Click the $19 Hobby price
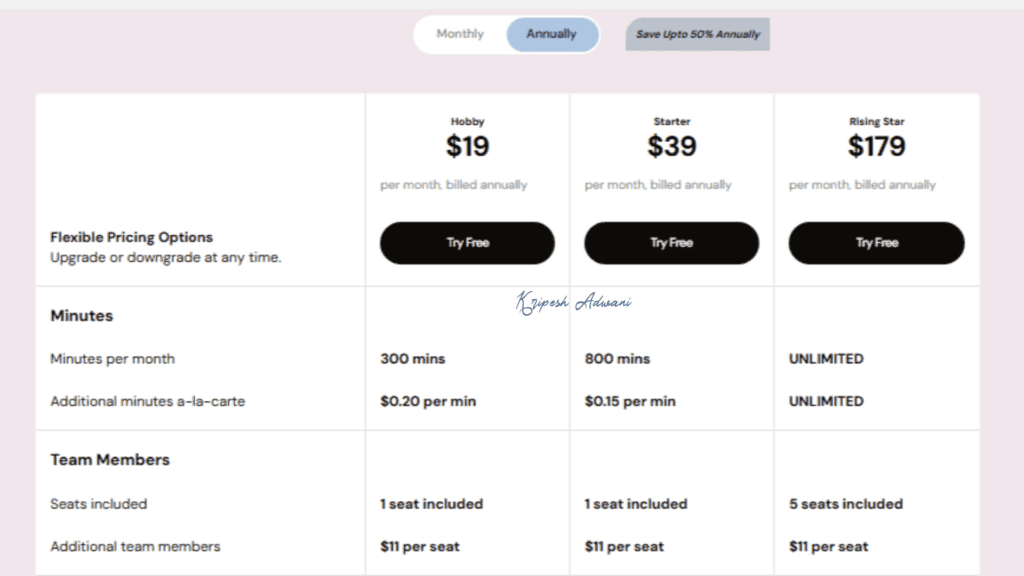The width and height of the screenshot is (1024, 576). (x=467, y=146)
